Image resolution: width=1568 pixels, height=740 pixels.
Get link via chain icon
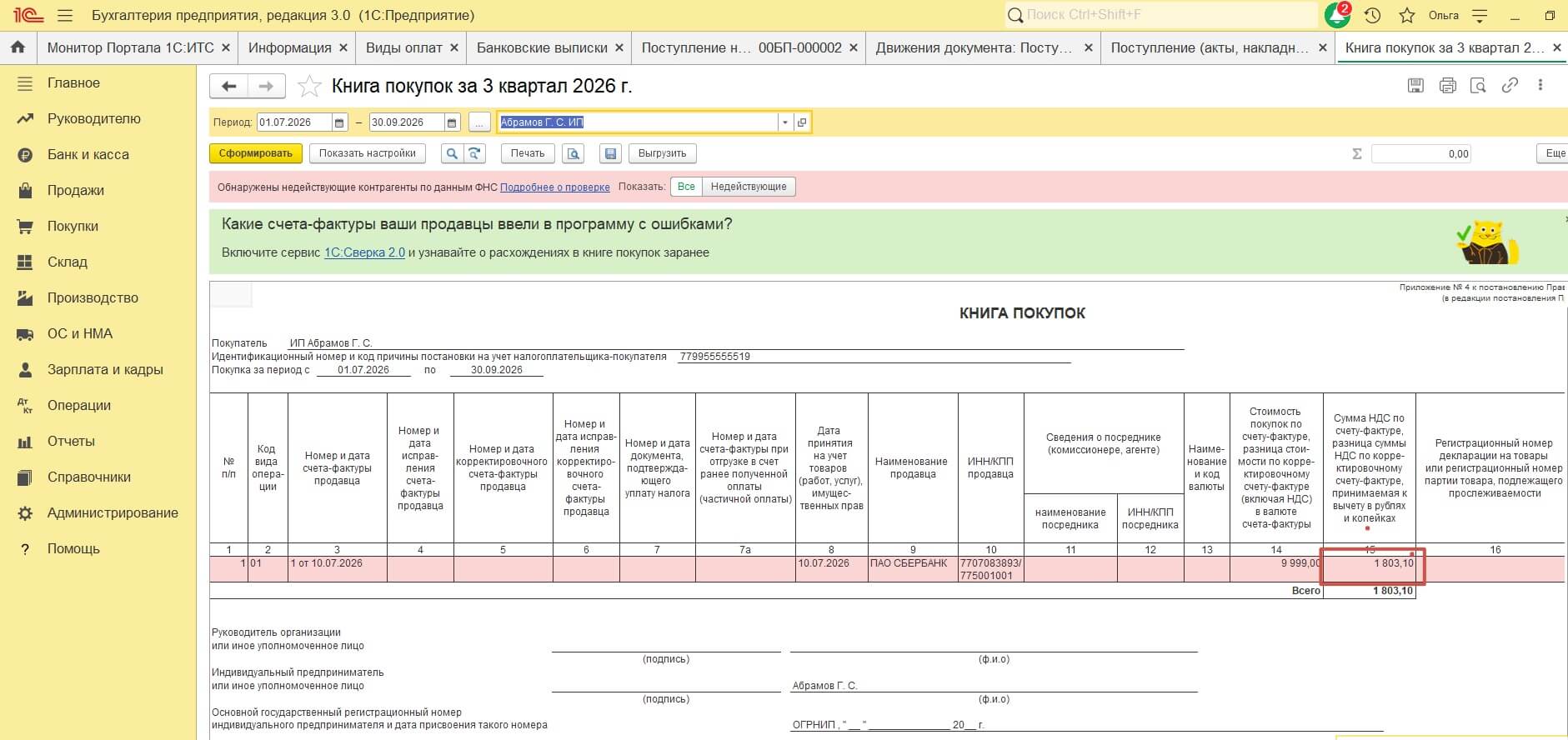1510,85
